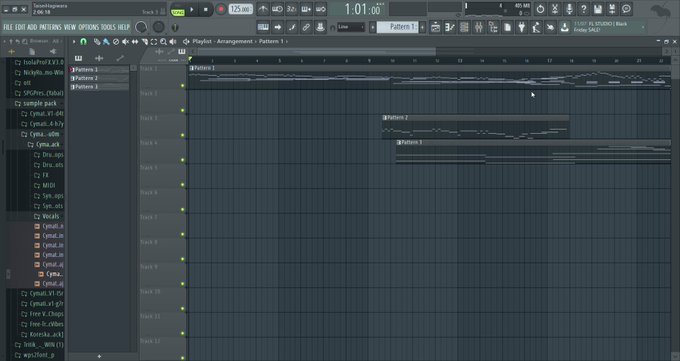Expand the Cymati.V1-ISr folder in browser
The width and height of the screenshot is (680, 361).
pyautogui.click(x=42, y=294)
